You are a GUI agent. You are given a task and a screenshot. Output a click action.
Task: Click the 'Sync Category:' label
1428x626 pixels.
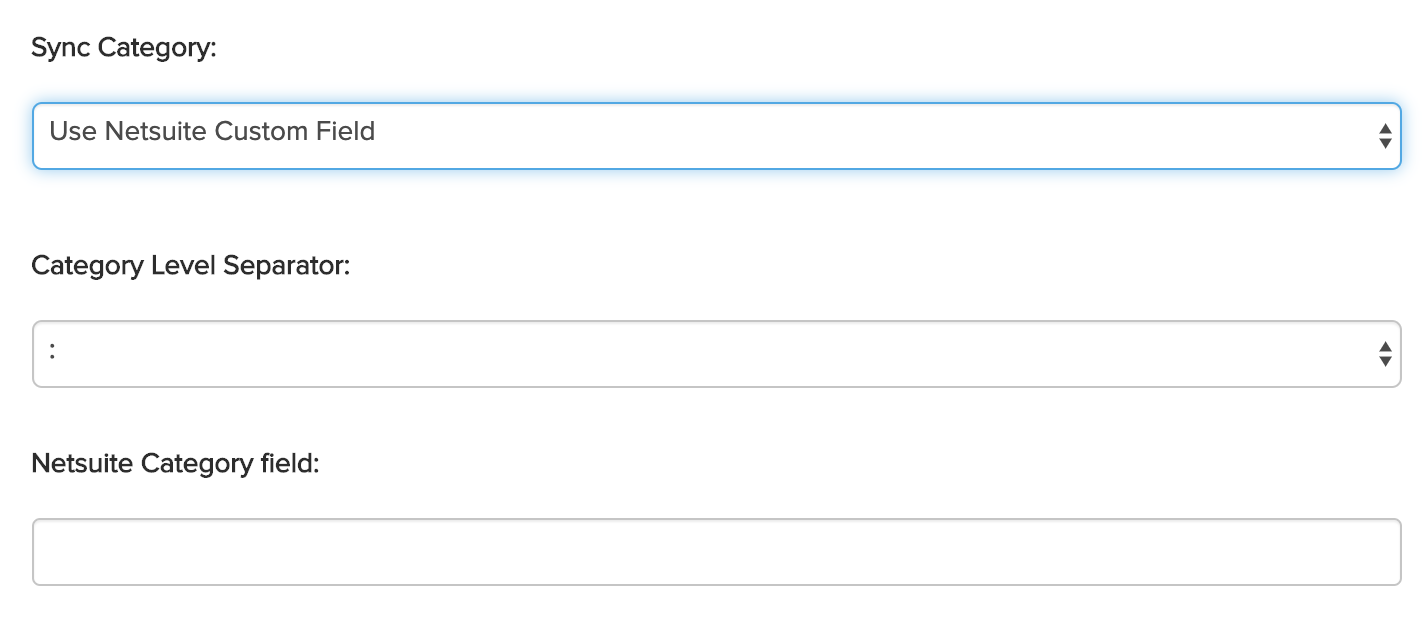124,48
